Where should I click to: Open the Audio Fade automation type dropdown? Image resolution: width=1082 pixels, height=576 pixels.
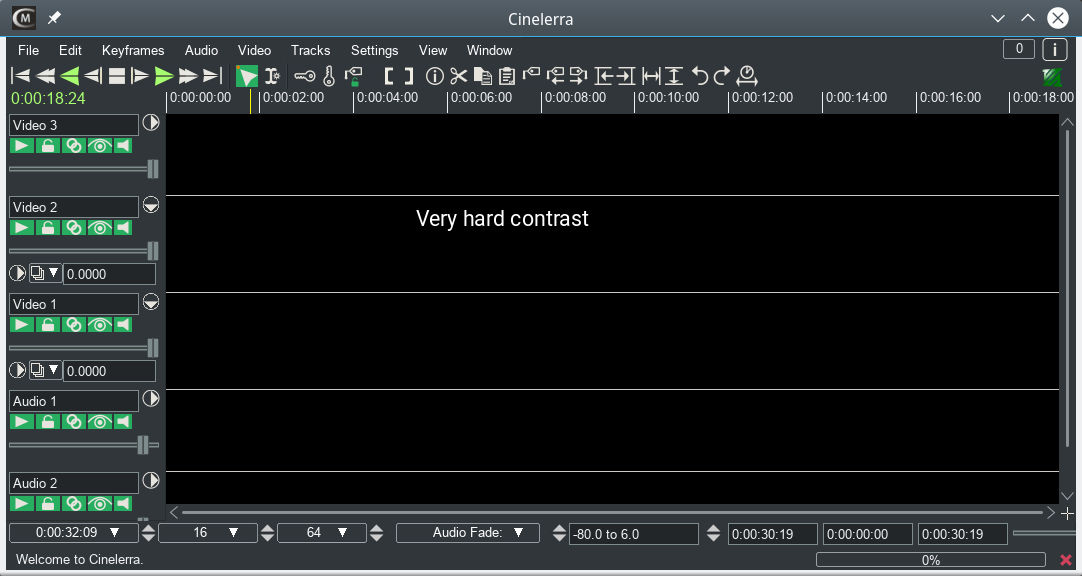467,533
